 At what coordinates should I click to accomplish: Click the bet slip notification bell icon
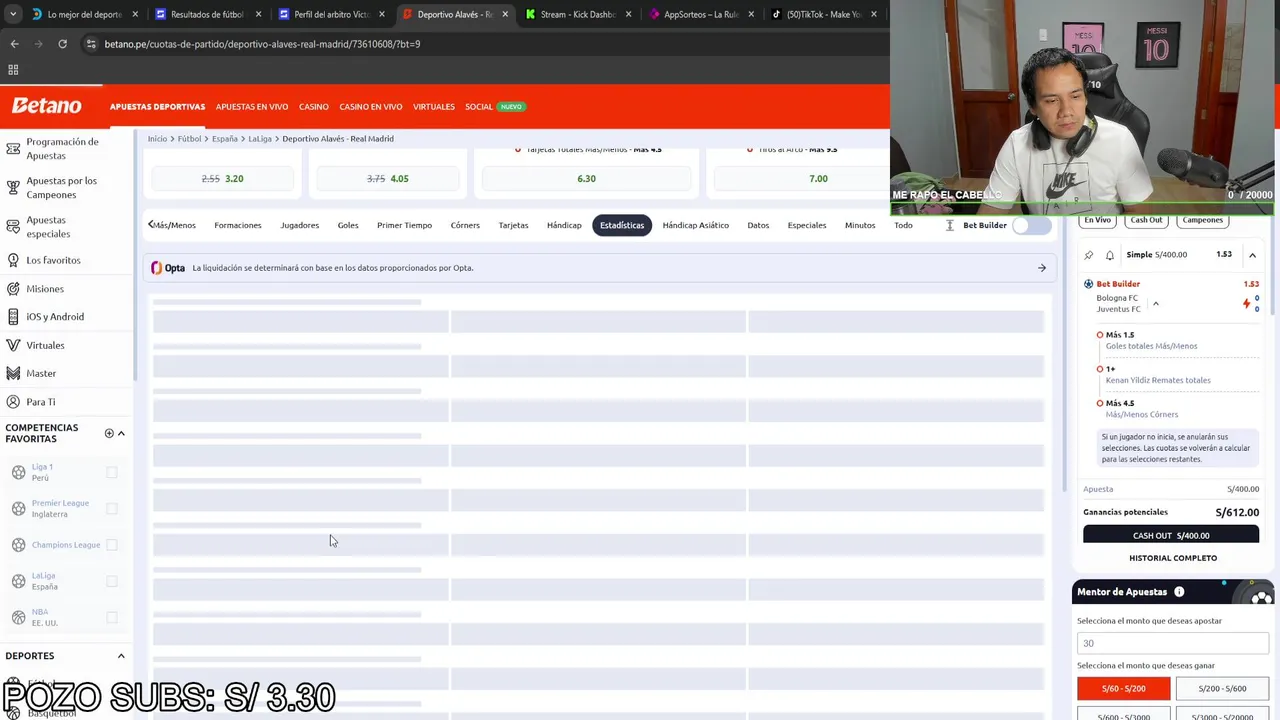(1109, 255)
